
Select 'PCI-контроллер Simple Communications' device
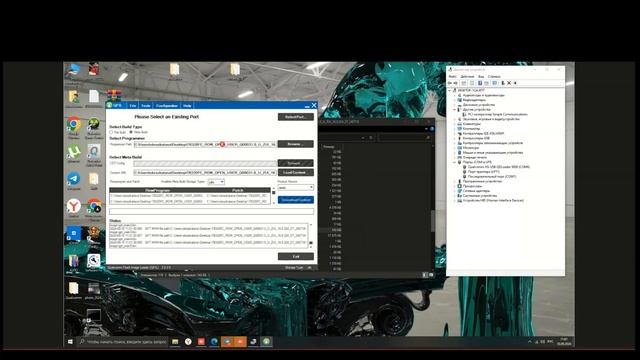[x=498, y=115]
